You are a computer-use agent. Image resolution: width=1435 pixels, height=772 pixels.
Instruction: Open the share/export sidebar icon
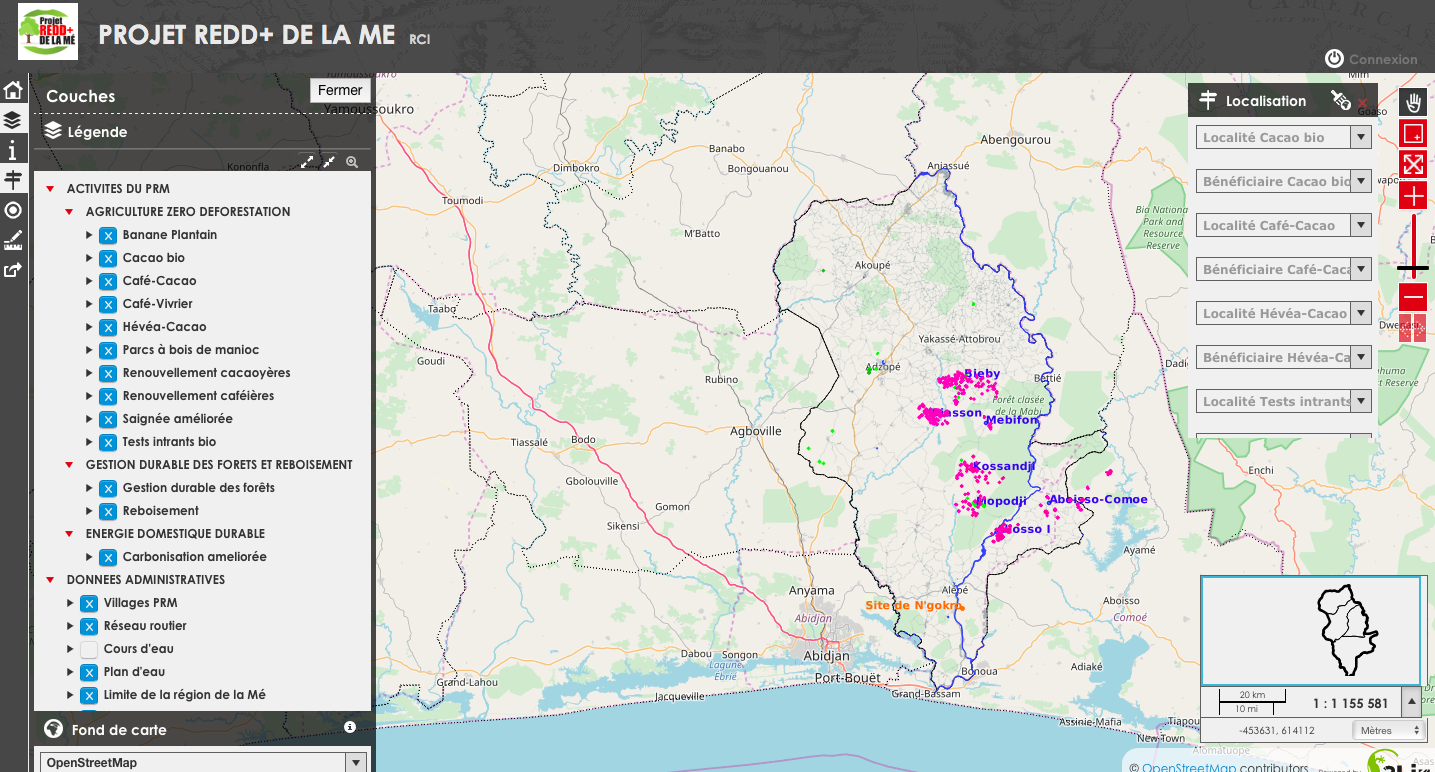(x=13, y=270)
